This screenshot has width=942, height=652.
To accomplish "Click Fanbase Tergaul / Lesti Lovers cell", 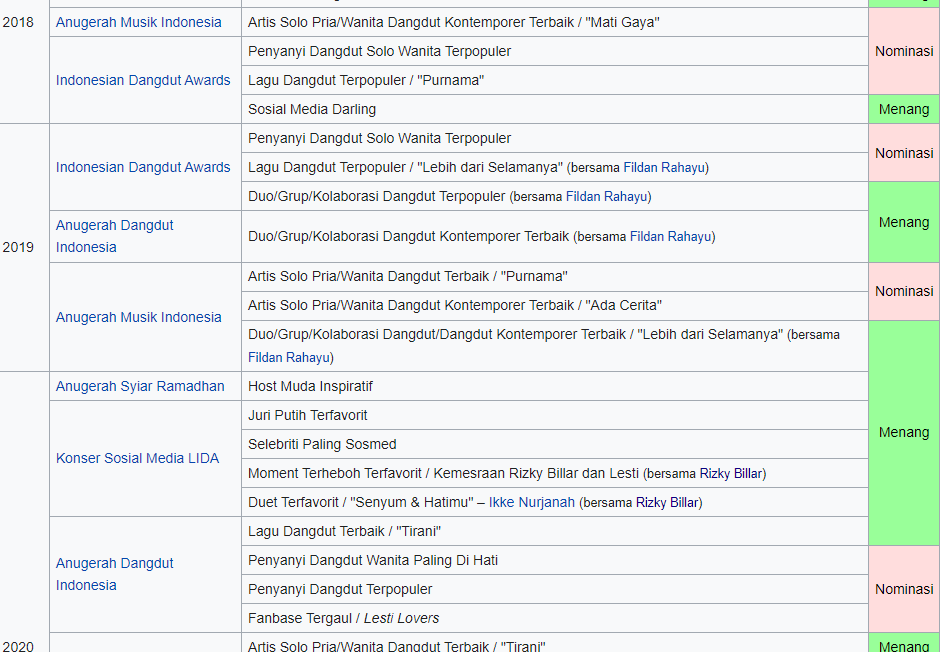I will (555, 618).
